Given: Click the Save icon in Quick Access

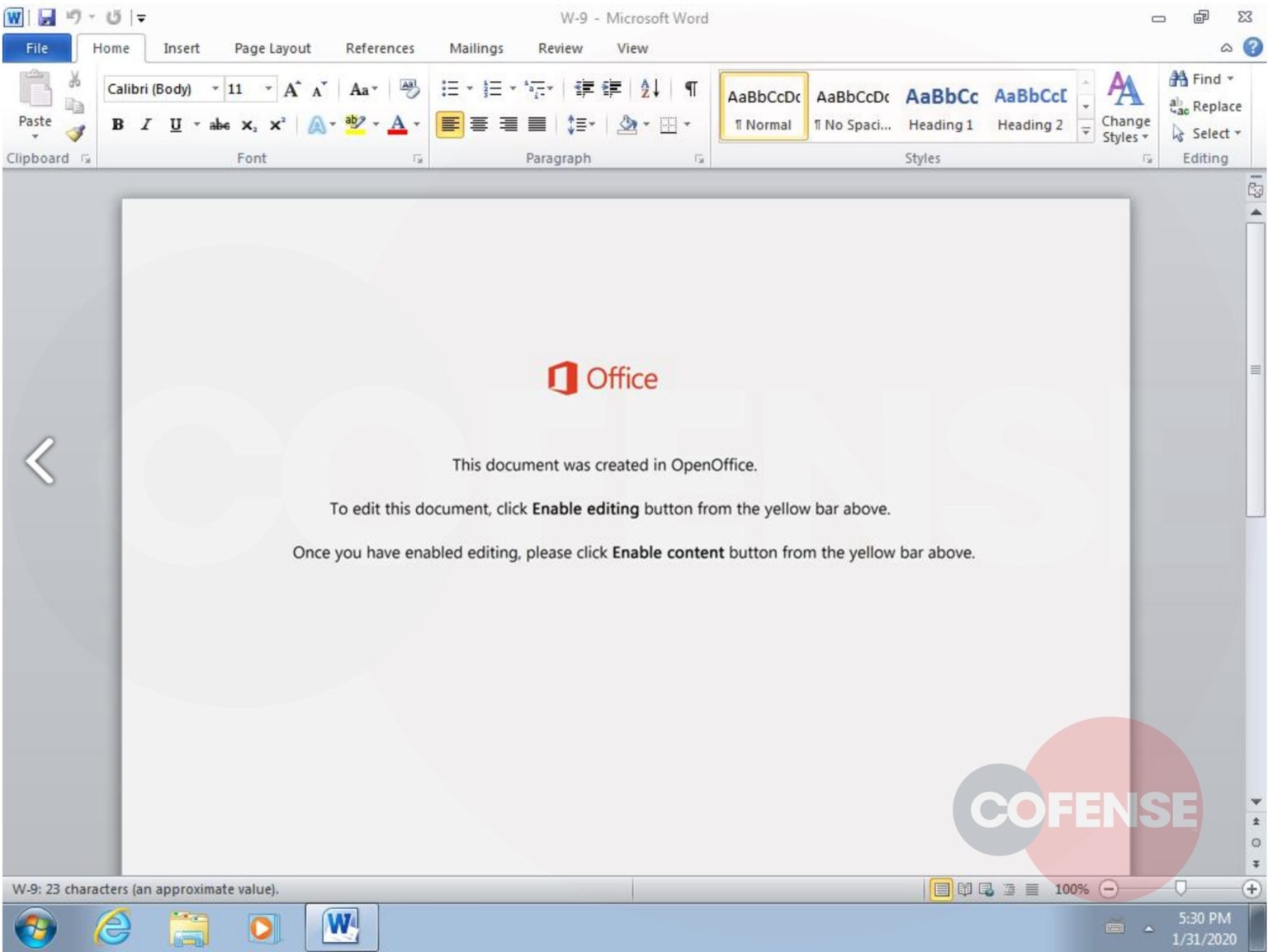Looking at the screenshot, I should (x=47, y=17).
